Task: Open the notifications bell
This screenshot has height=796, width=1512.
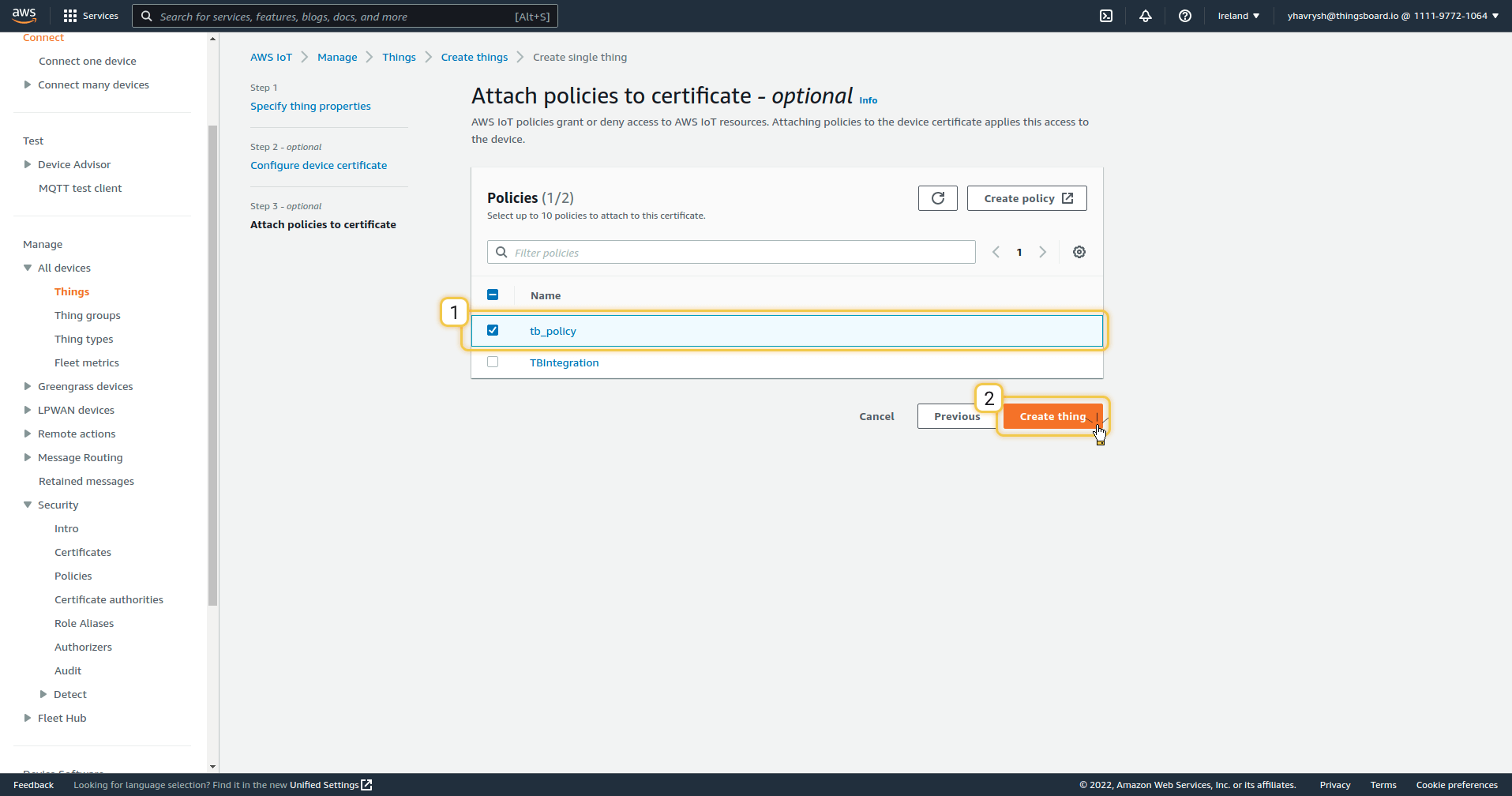Action: (1145, 16)
